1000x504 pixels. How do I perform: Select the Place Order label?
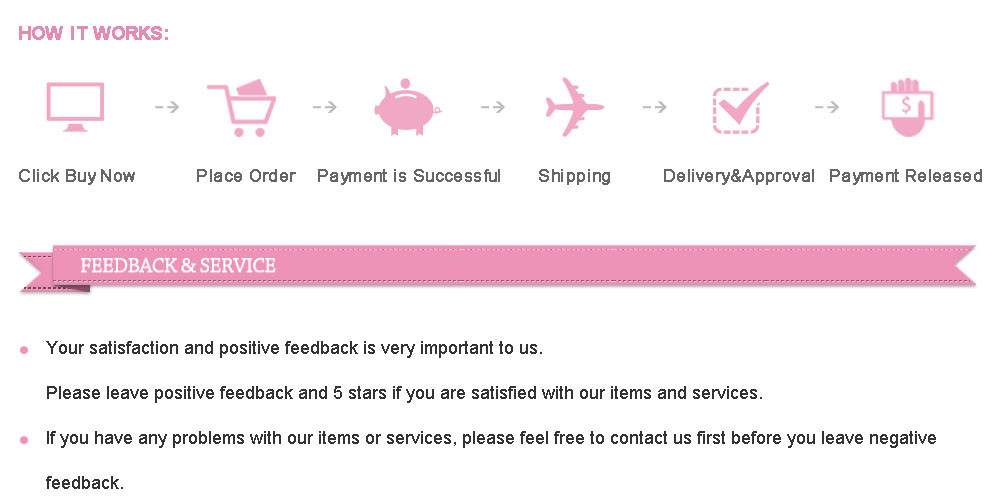tap(246, 176)
